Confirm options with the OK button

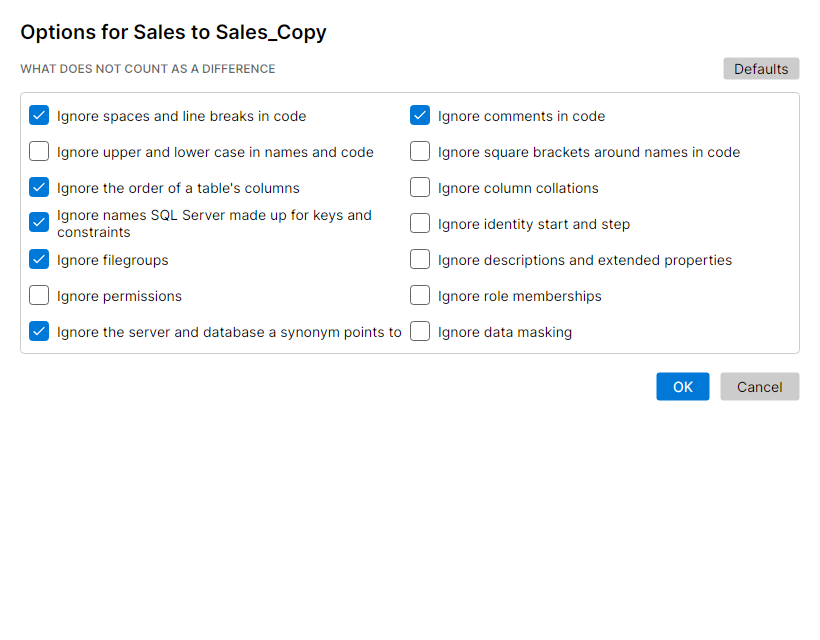pyautogui.click(x=682, y=386)
